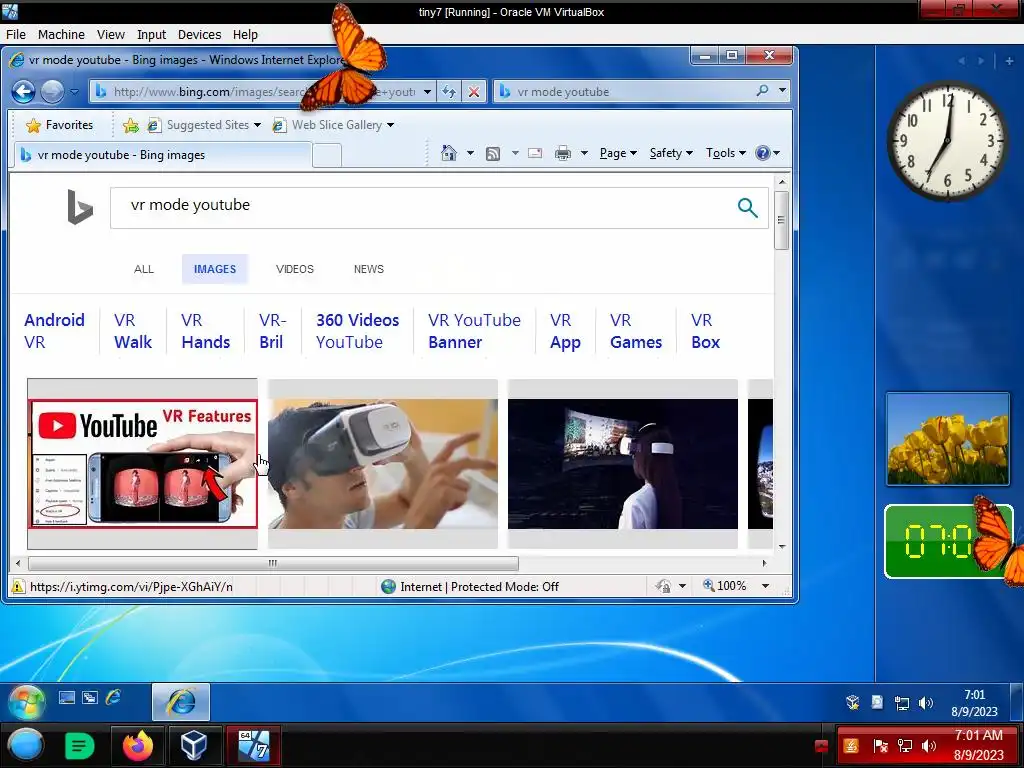Open the VirtualBox View menu
The image size is (1024, 768).
click(x=110, y=35)
